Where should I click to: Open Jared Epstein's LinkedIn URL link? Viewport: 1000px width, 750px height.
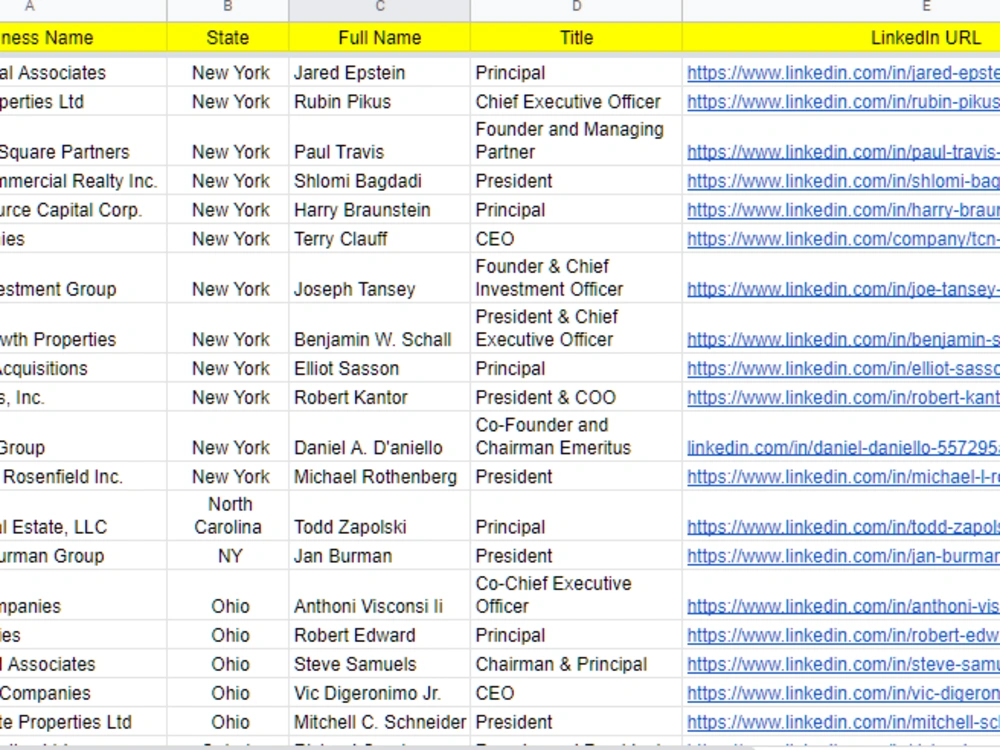843,73
